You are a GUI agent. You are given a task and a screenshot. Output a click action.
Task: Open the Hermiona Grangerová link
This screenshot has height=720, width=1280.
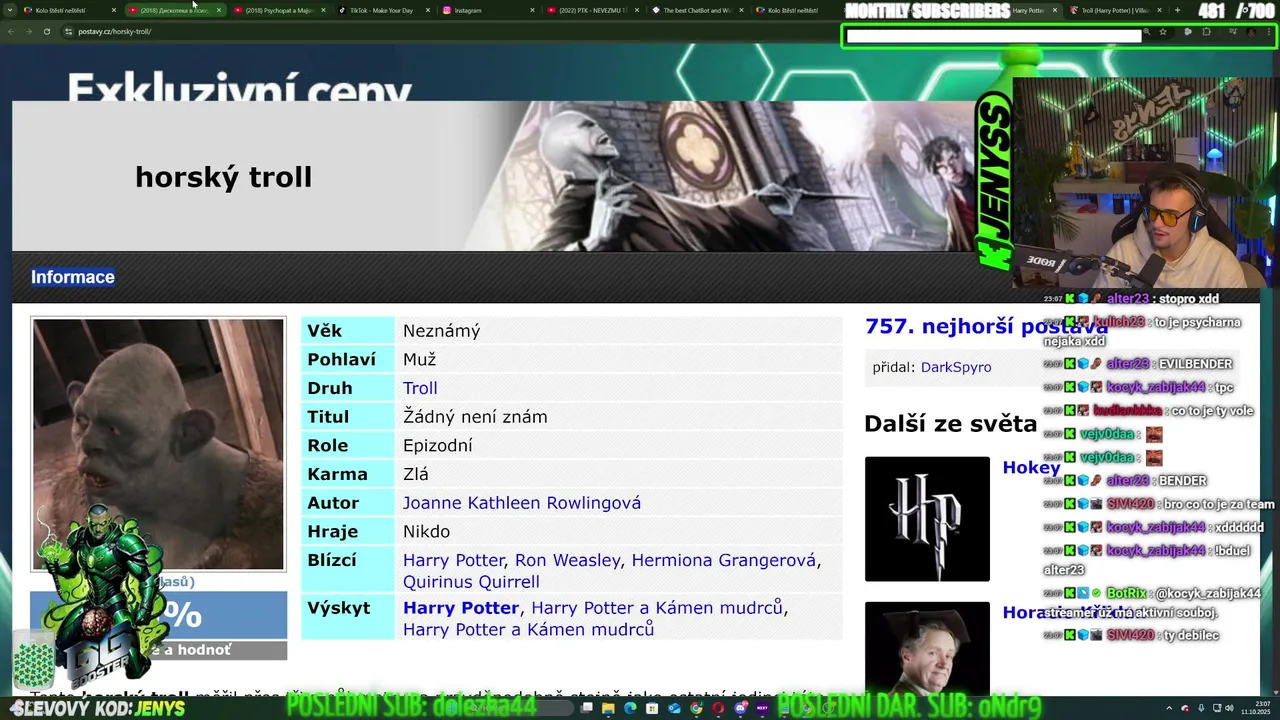click(724, 560)
